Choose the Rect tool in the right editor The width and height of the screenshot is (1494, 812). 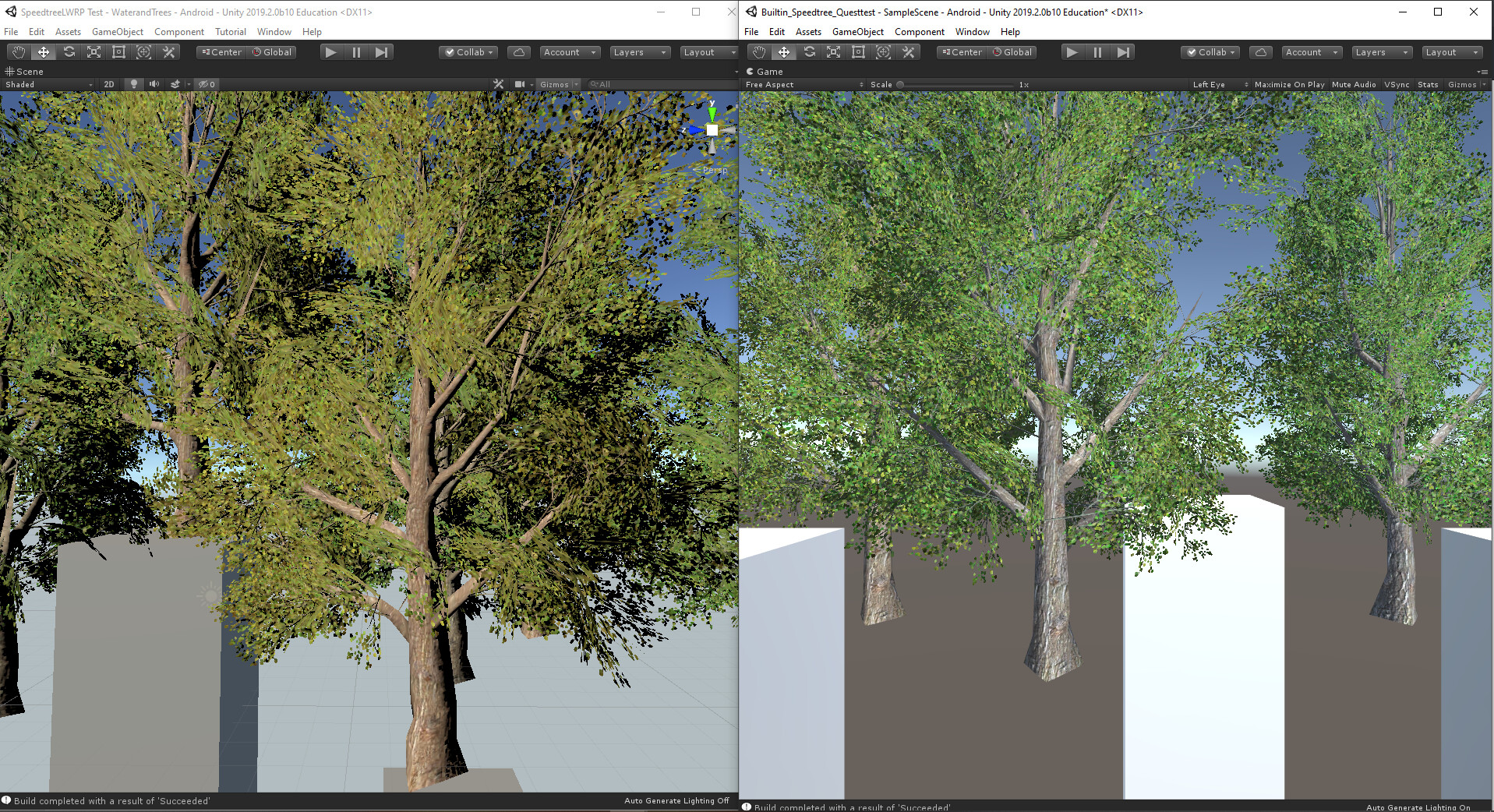[x=858, y=51]
